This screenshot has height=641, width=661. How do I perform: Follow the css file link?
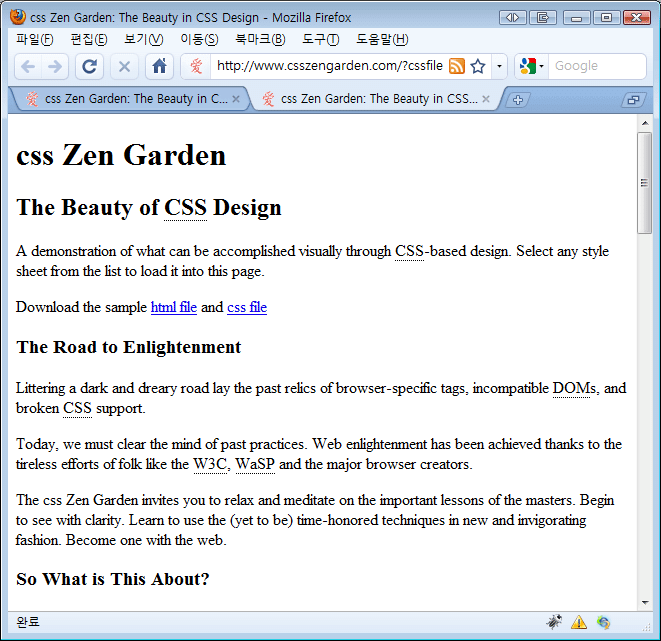(x=247, y=307)
